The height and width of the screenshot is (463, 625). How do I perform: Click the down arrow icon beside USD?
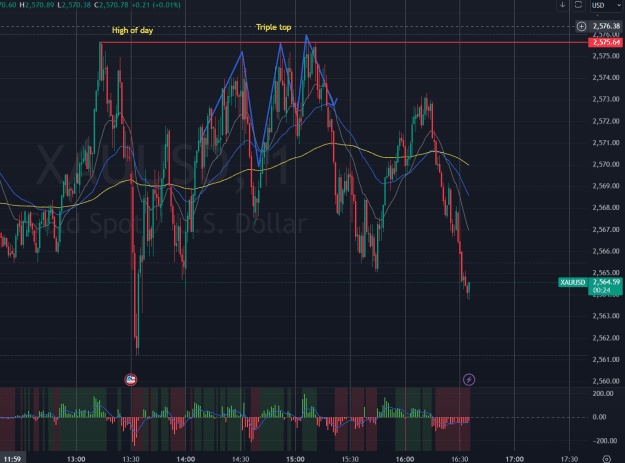click(562, 5)
